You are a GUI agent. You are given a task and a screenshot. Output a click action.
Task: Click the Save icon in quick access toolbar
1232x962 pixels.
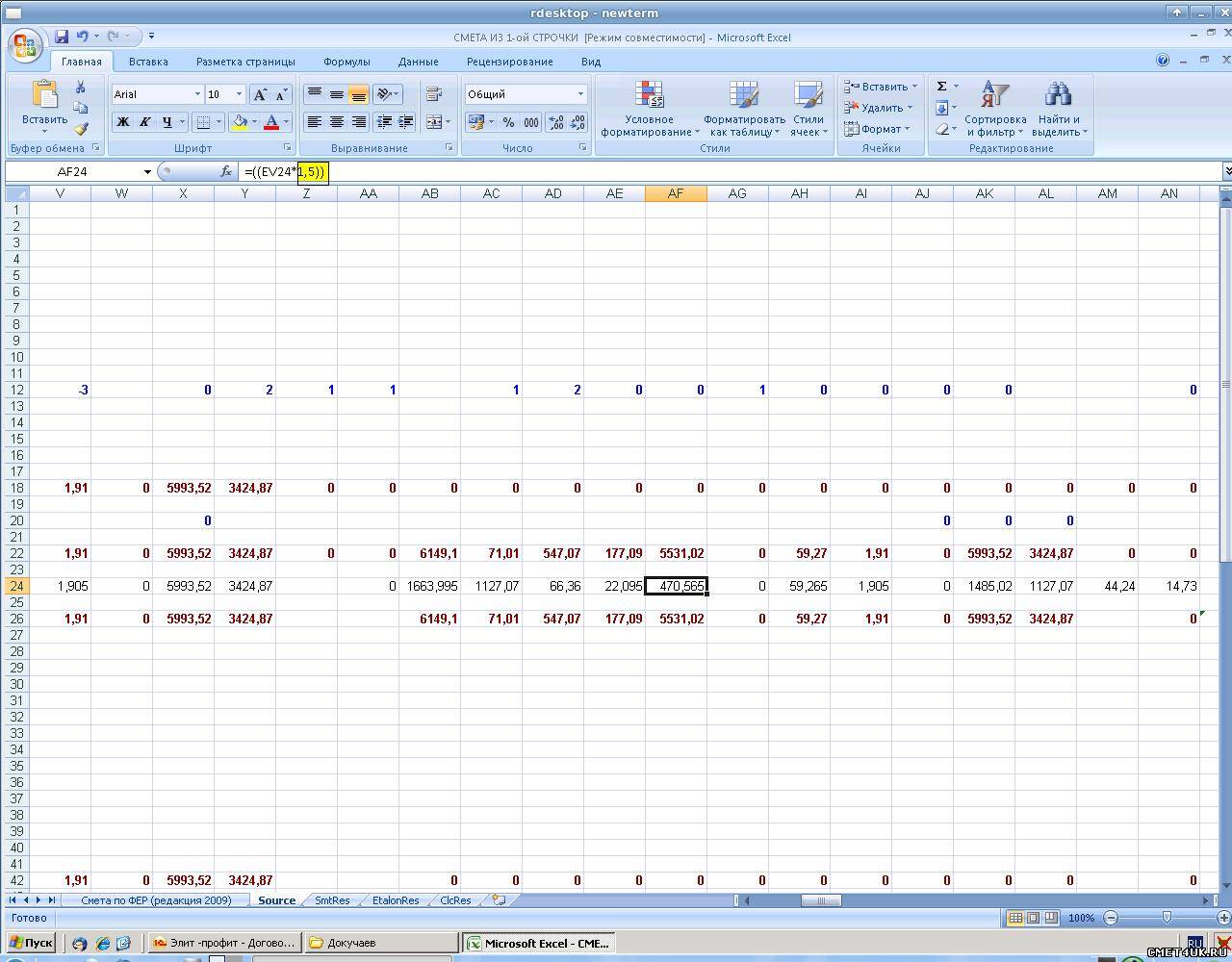click(62, 37)
